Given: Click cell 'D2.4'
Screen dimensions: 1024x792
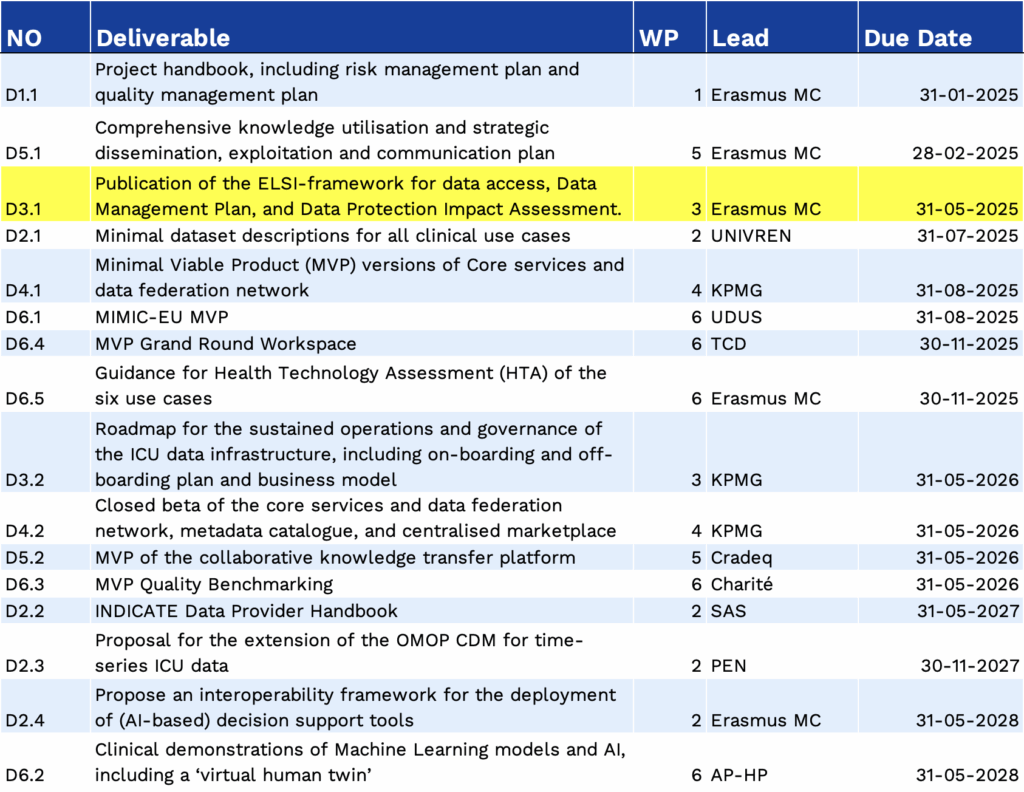Looking at the screenshot, I should pyautogui.click(x=45, y=706).
